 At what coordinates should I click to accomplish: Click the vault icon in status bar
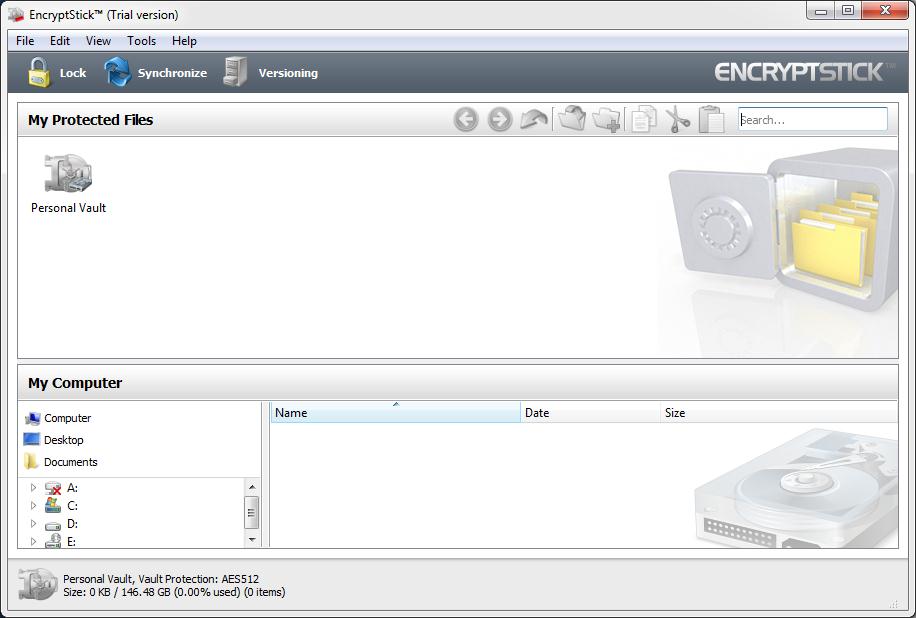(x=37, y=585)
